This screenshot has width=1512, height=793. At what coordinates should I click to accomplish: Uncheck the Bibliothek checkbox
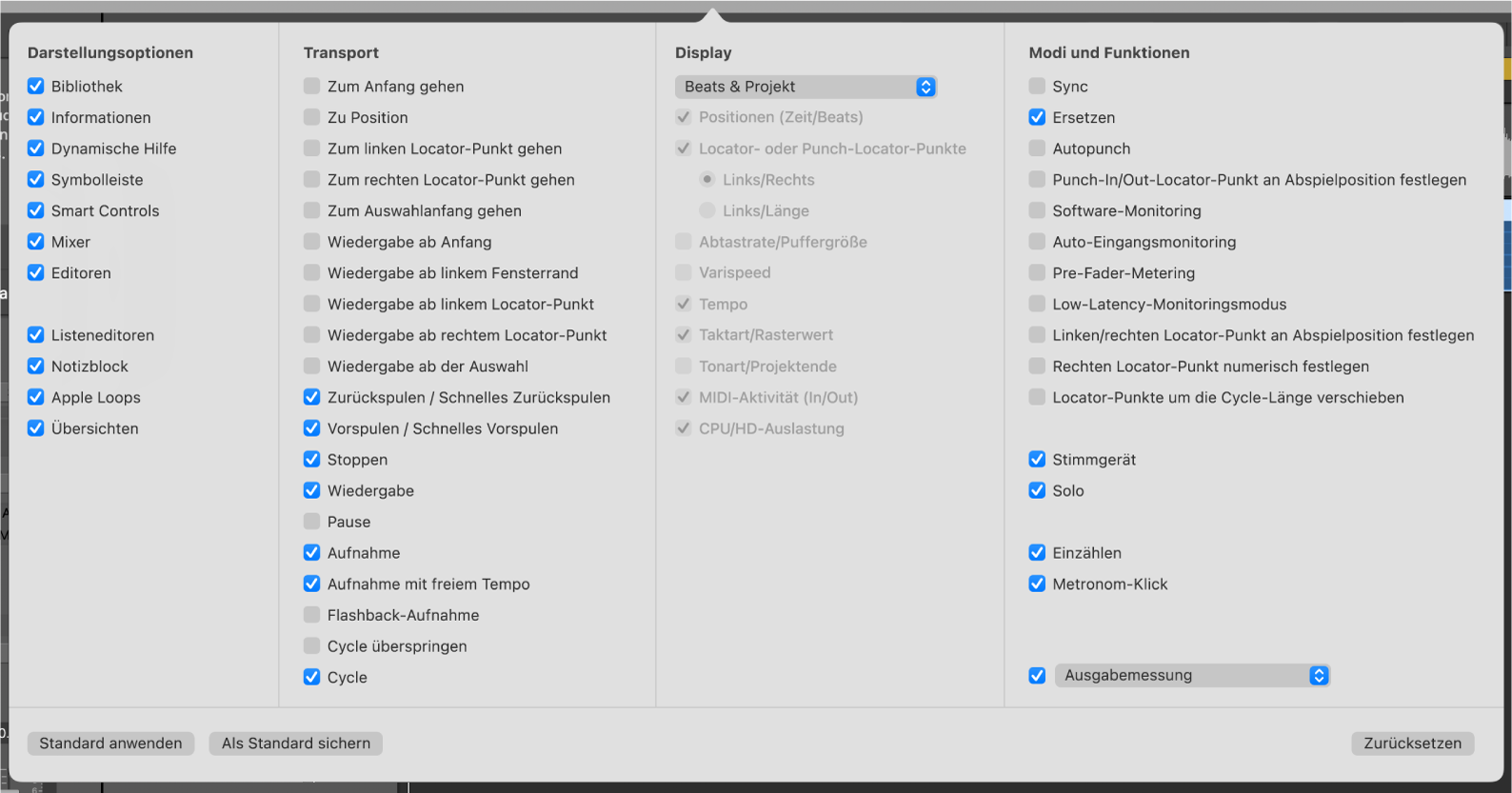tap(36, 87)
